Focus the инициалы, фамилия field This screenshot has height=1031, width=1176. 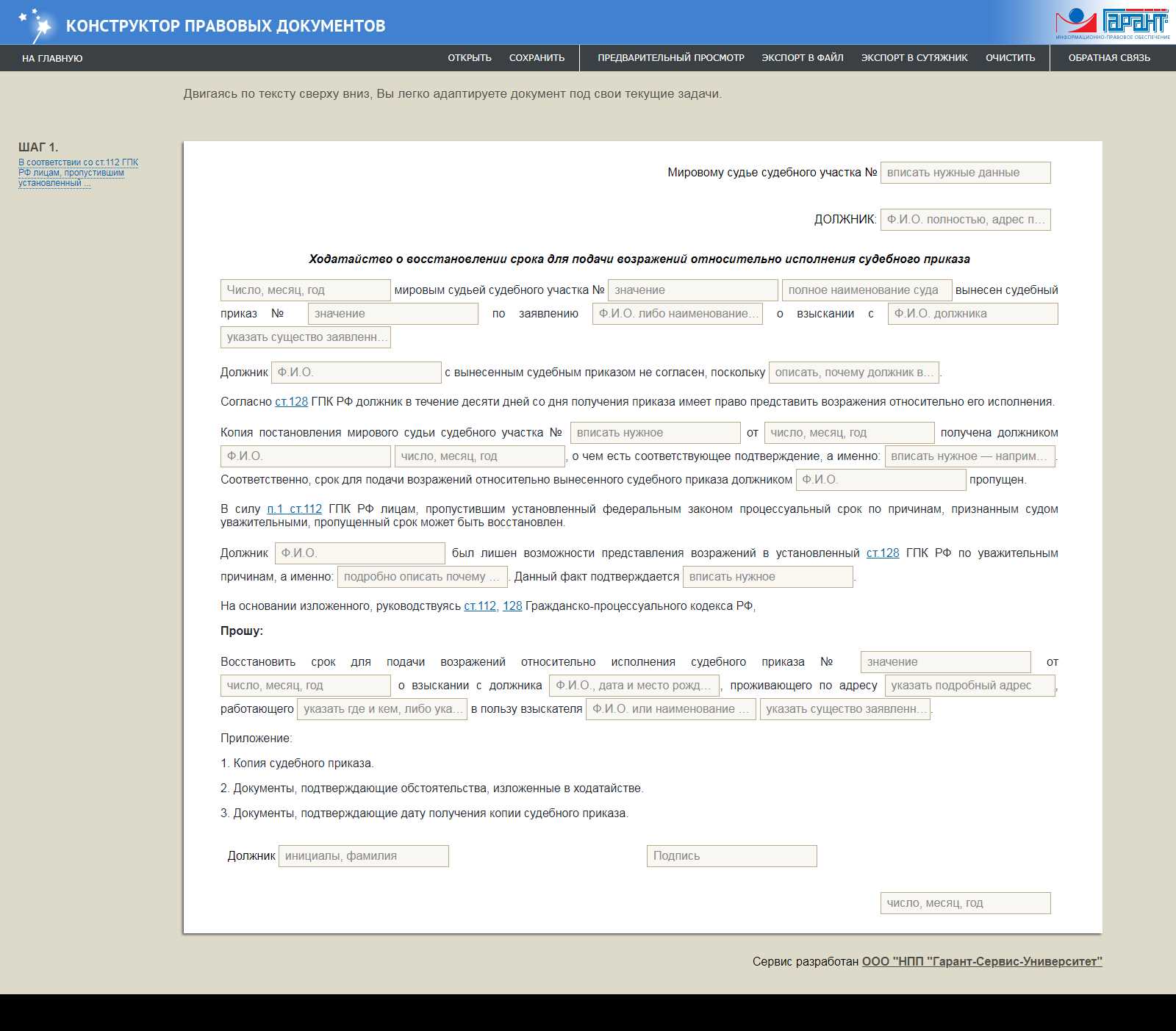click(x=364, y=856)
